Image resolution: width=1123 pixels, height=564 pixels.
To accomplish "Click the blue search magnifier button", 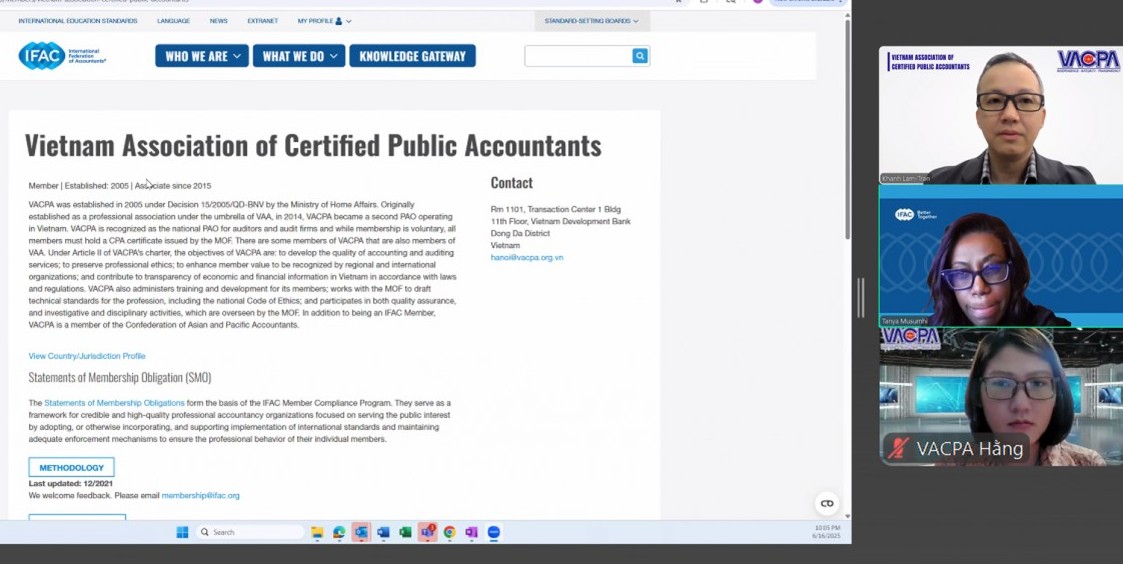I will pyautogui.click(x=640, y=56).
